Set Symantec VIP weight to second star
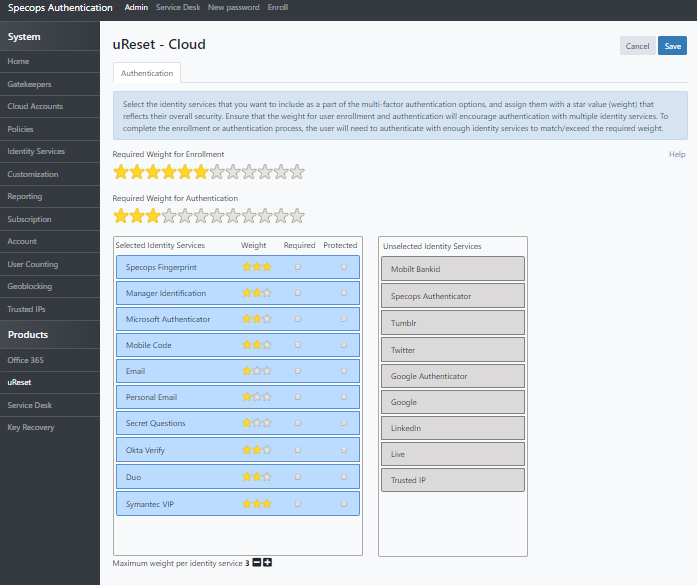 (257, 504)
